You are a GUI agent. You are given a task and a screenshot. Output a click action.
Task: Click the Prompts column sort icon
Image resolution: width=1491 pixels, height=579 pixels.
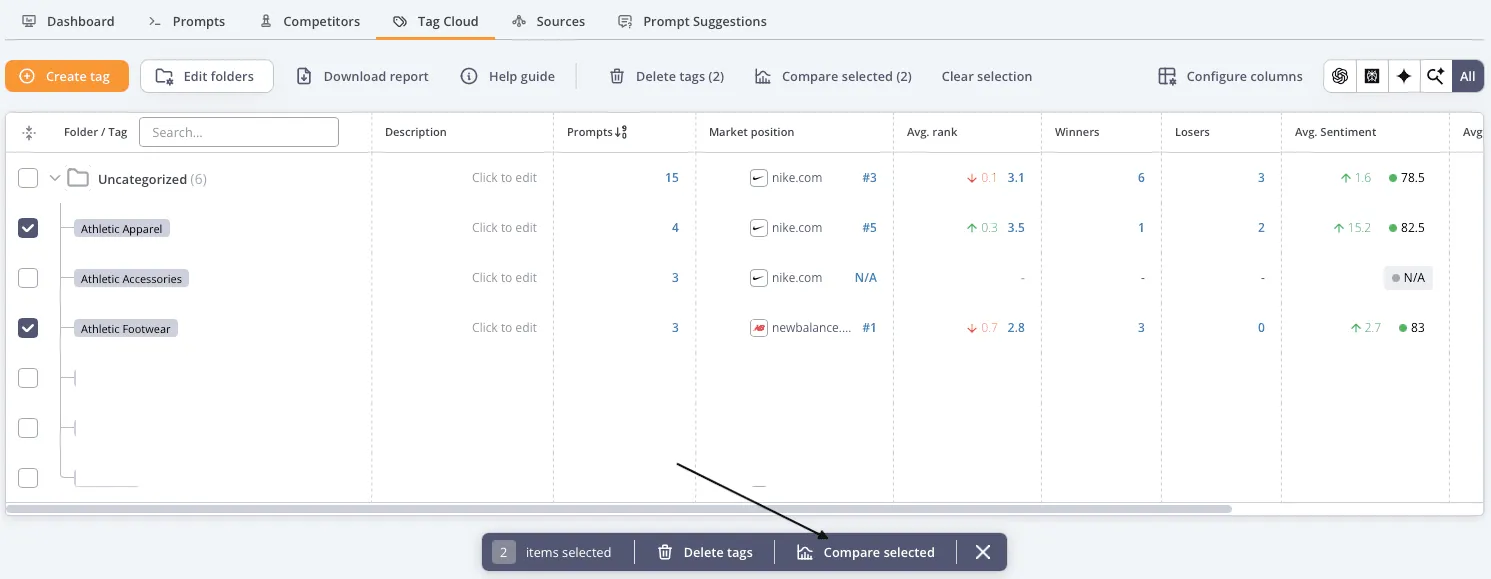(621, 132)
